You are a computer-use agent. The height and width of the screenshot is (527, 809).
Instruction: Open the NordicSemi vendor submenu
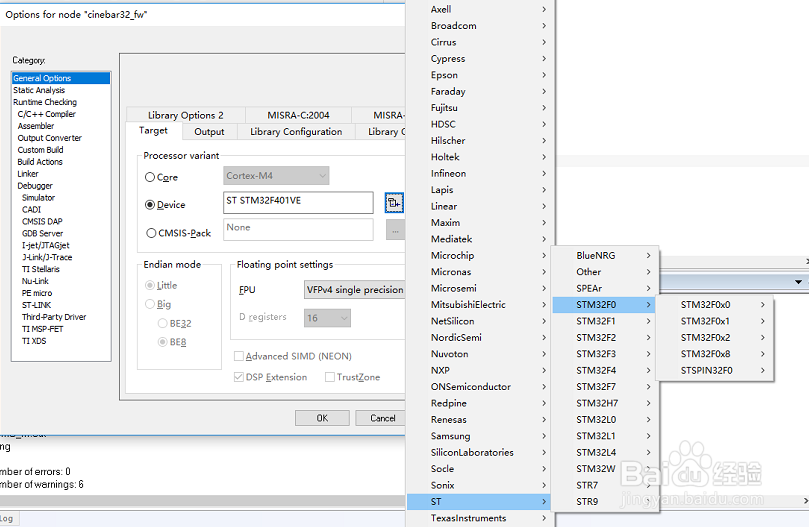tap(479, 338)
